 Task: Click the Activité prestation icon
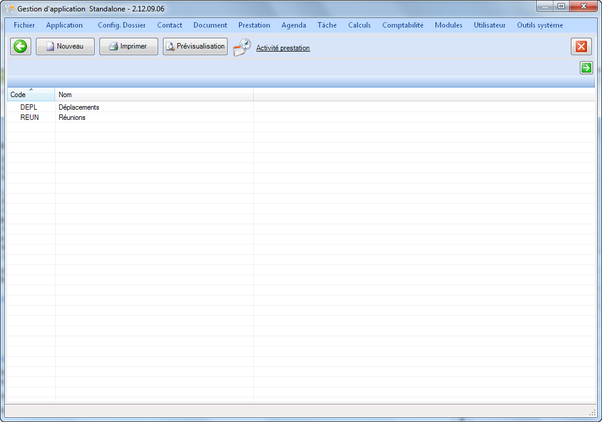pos(242,47)
